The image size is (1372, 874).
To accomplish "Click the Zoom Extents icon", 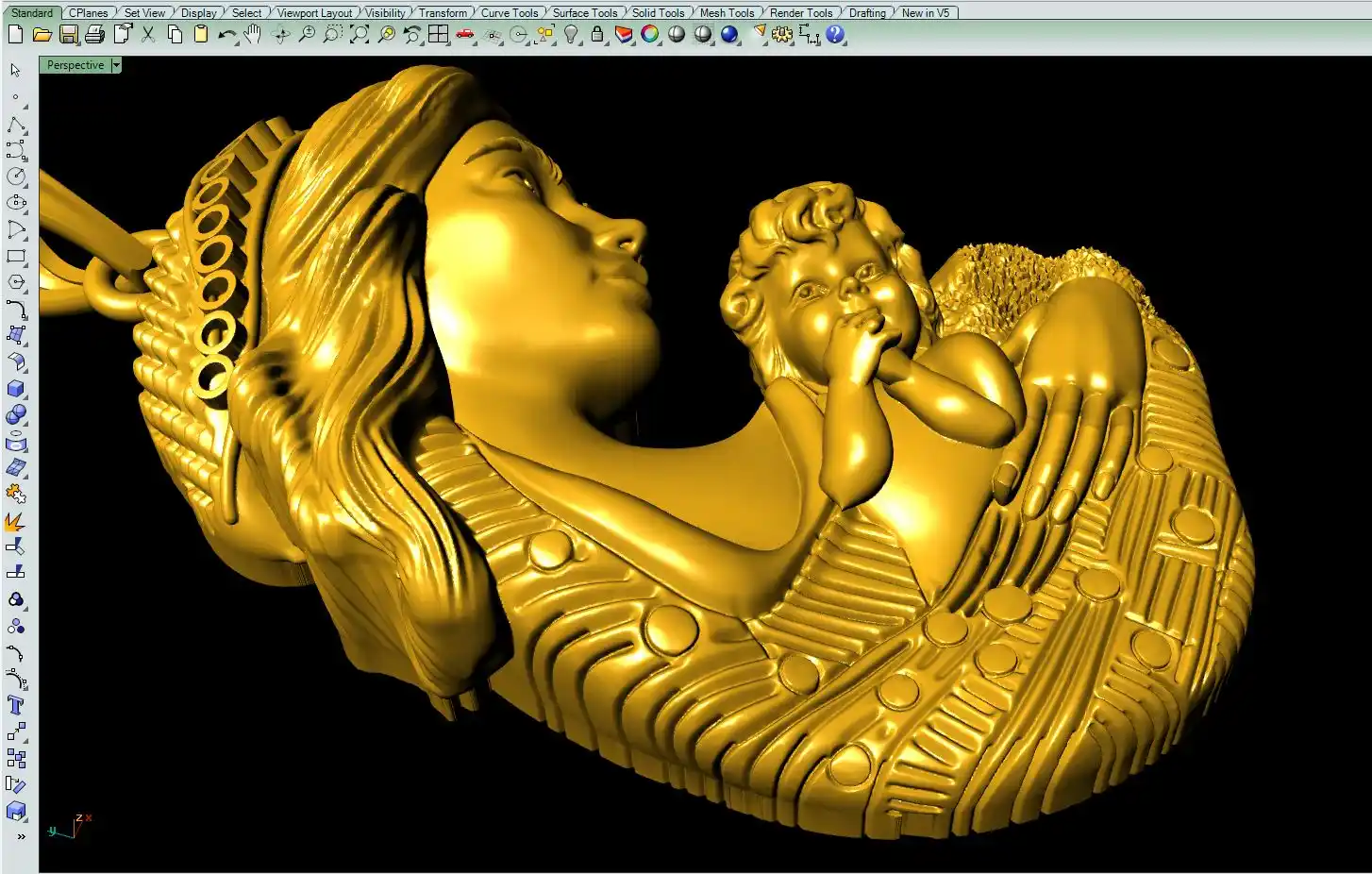I will point(360,35).
